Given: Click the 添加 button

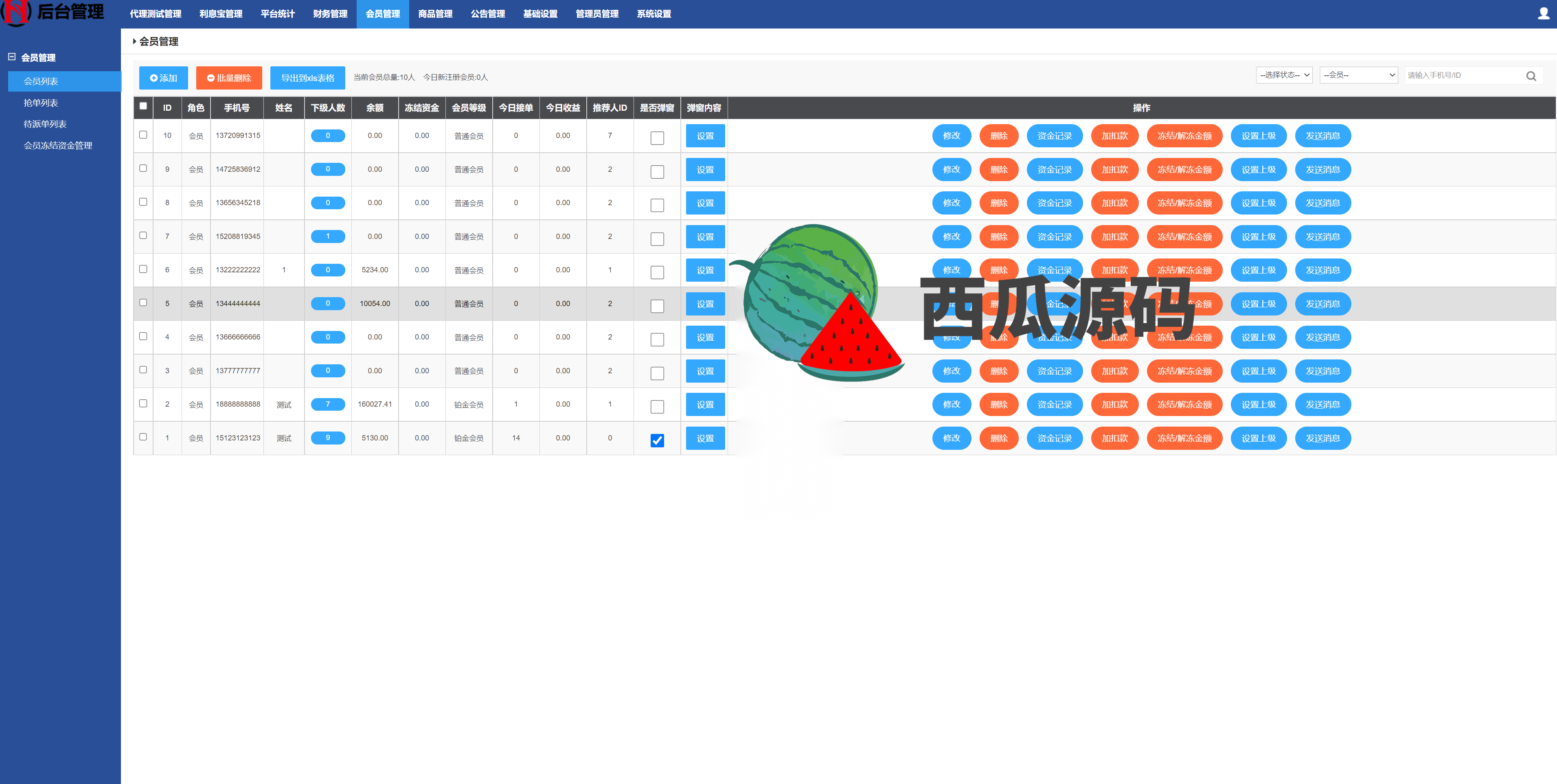Looking at the screenshot, I should tap(163, 78).
